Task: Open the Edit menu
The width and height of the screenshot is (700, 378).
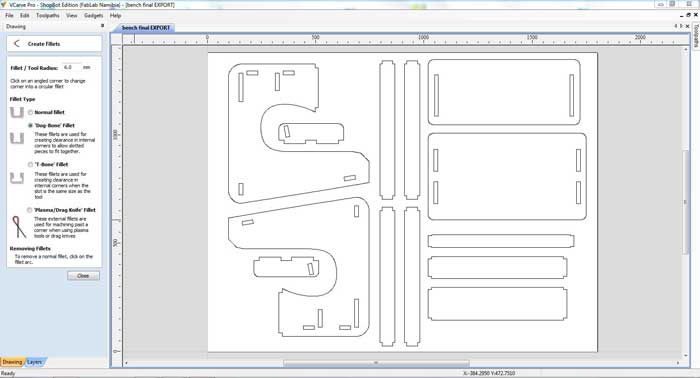Action: (x=25, y=15)
